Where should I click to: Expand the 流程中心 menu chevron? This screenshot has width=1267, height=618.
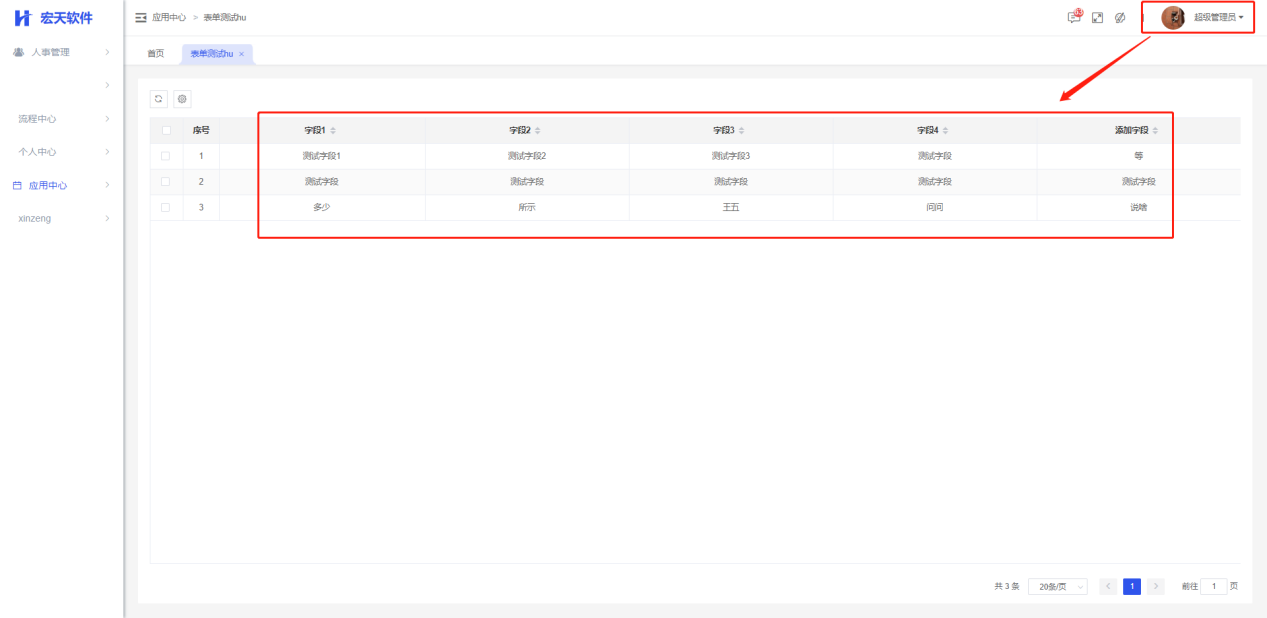[x=107, y=119]
